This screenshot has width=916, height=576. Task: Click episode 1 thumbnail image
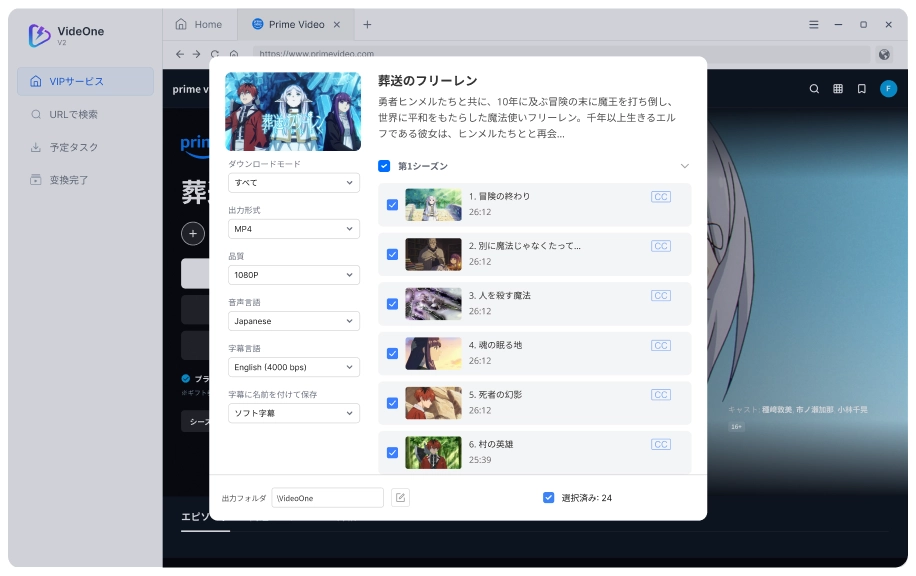point(433,204)
